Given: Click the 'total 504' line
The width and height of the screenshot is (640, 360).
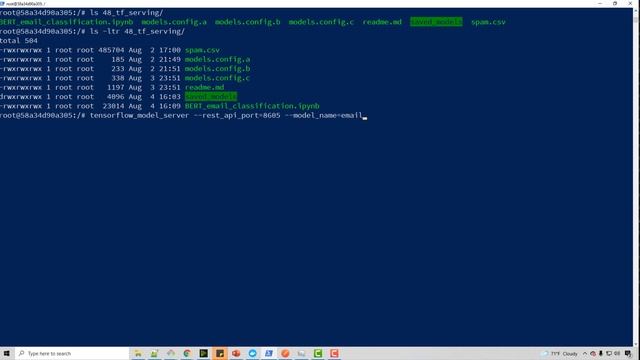Looking at the screenshot, I should (19, 40).
